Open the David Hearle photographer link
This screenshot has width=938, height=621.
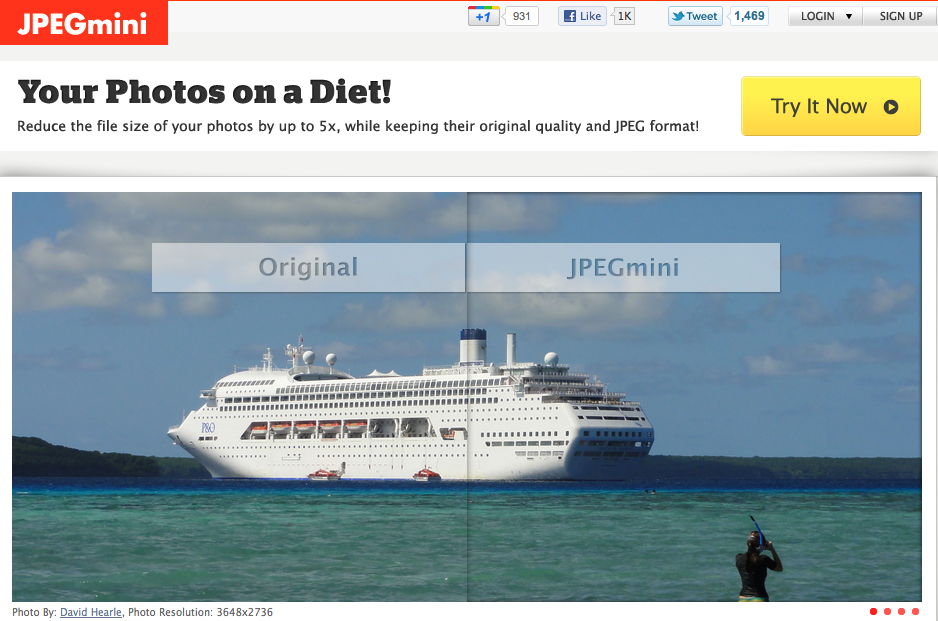[x=91, y=612]
